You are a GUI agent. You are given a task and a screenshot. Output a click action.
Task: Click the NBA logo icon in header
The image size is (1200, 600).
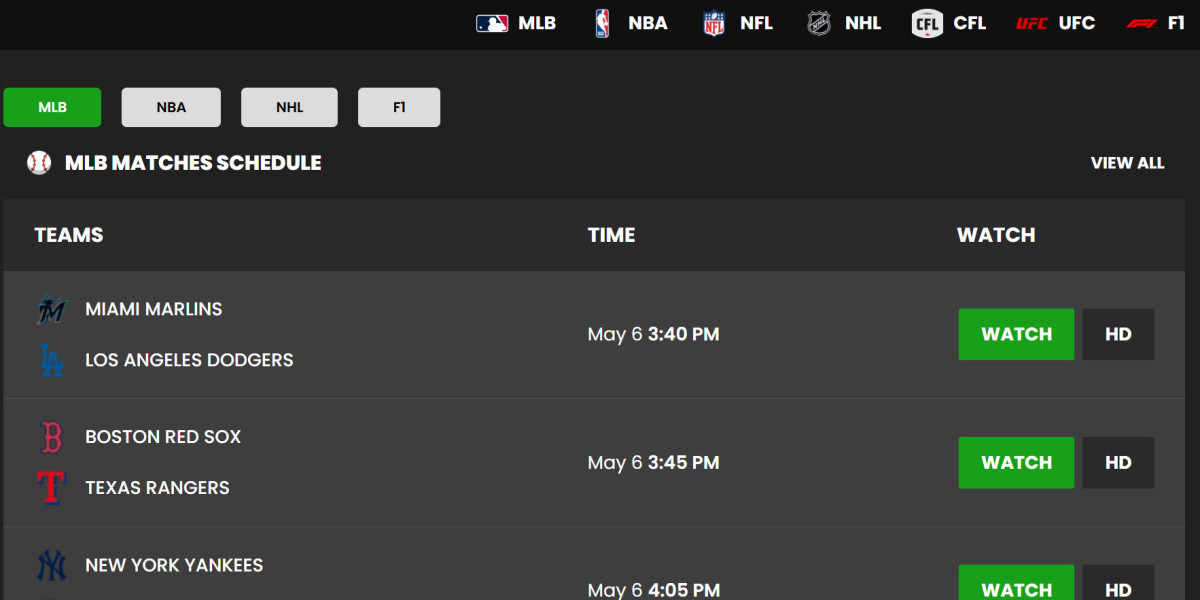pos(602,23)
